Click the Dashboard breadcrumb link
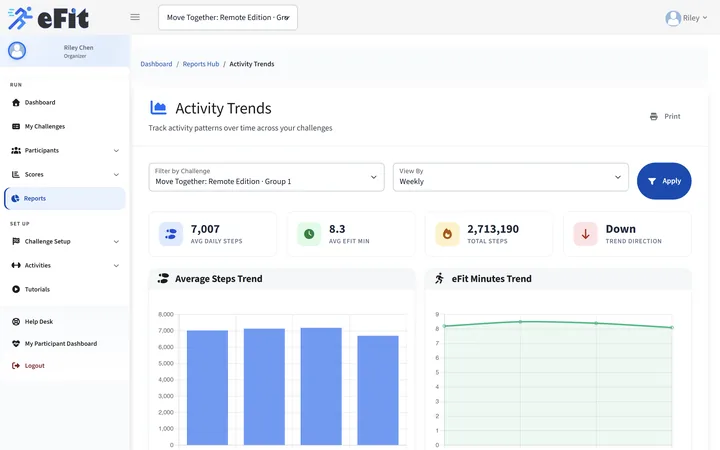Screen dimensions: 720x450 156,64
